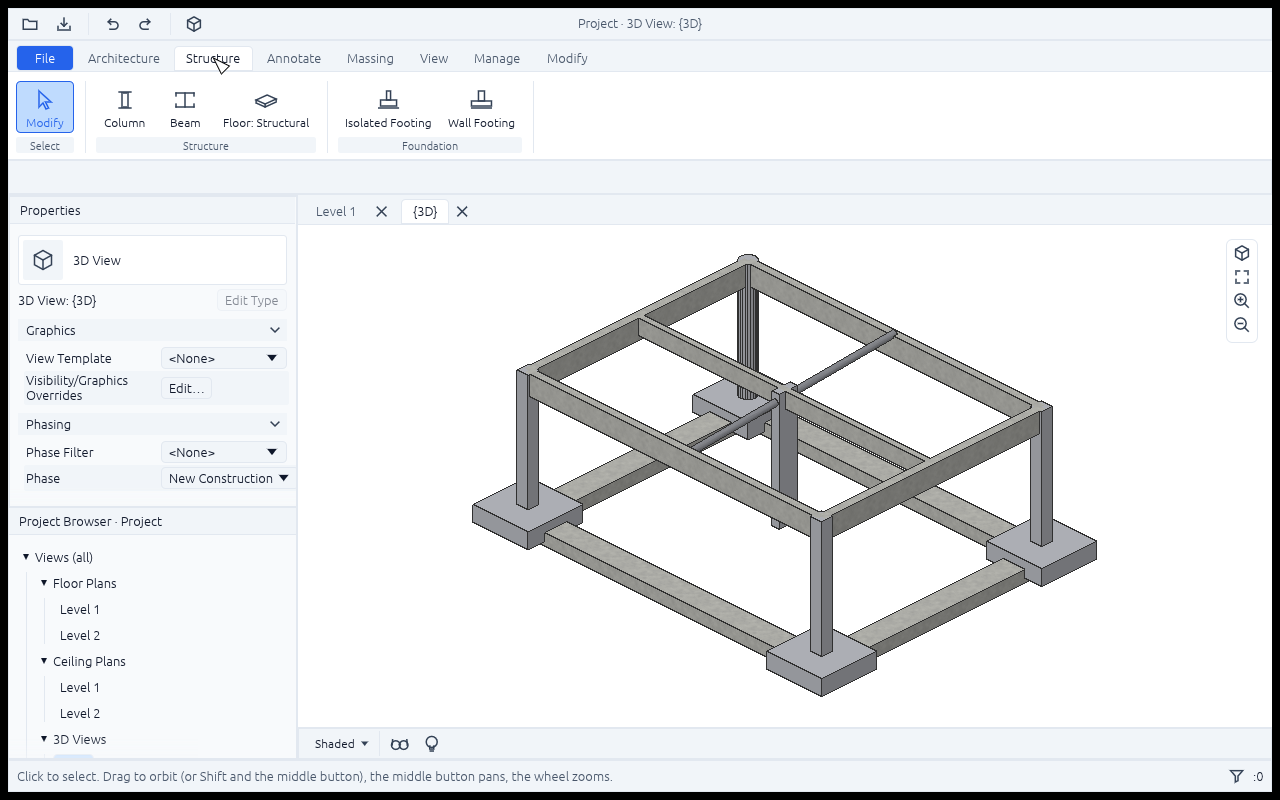1280x800 pixels.
Task: Open the Phase Filter dropdown
Action: [x=224, y=452]
